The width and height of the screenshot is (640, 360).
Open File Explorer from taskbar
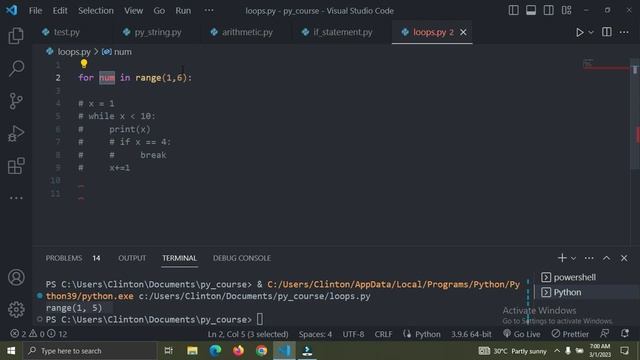192,351
